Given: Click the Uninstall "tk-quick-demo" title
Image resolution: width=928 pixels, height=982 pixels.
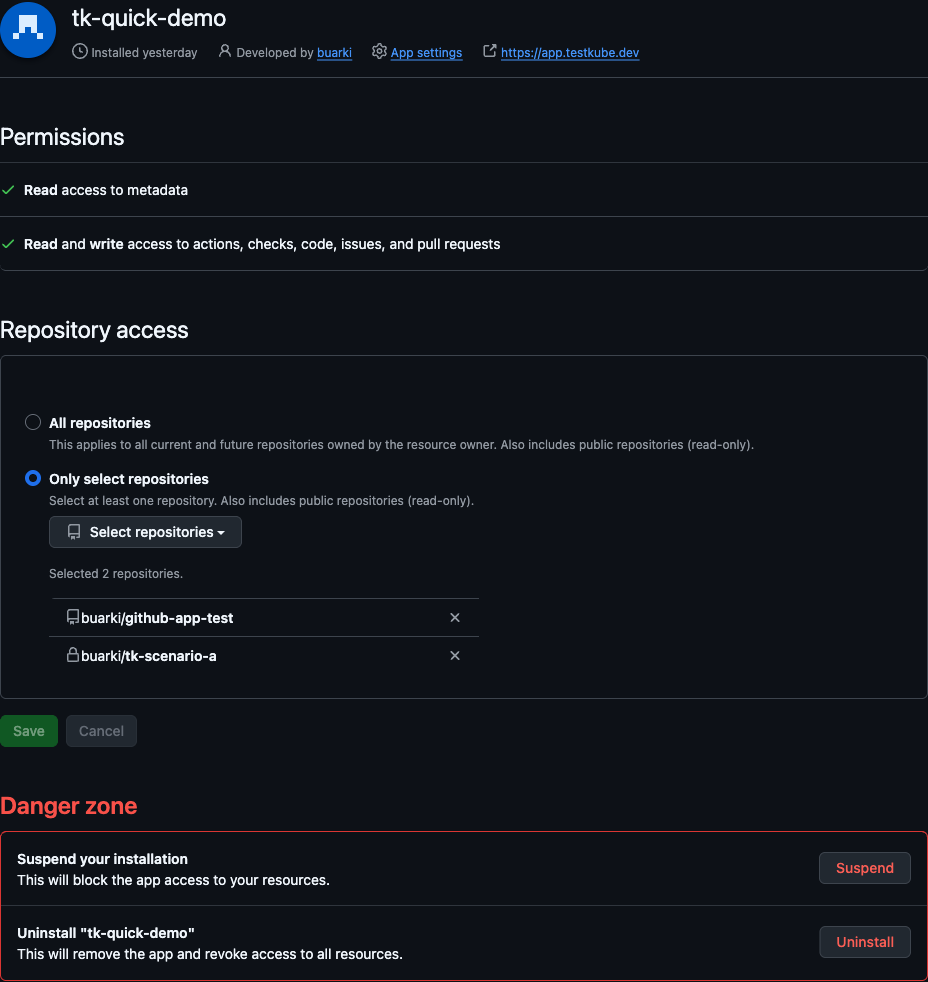Looking at the screenshot, I should pyautogui.click(x=106, y=933).
